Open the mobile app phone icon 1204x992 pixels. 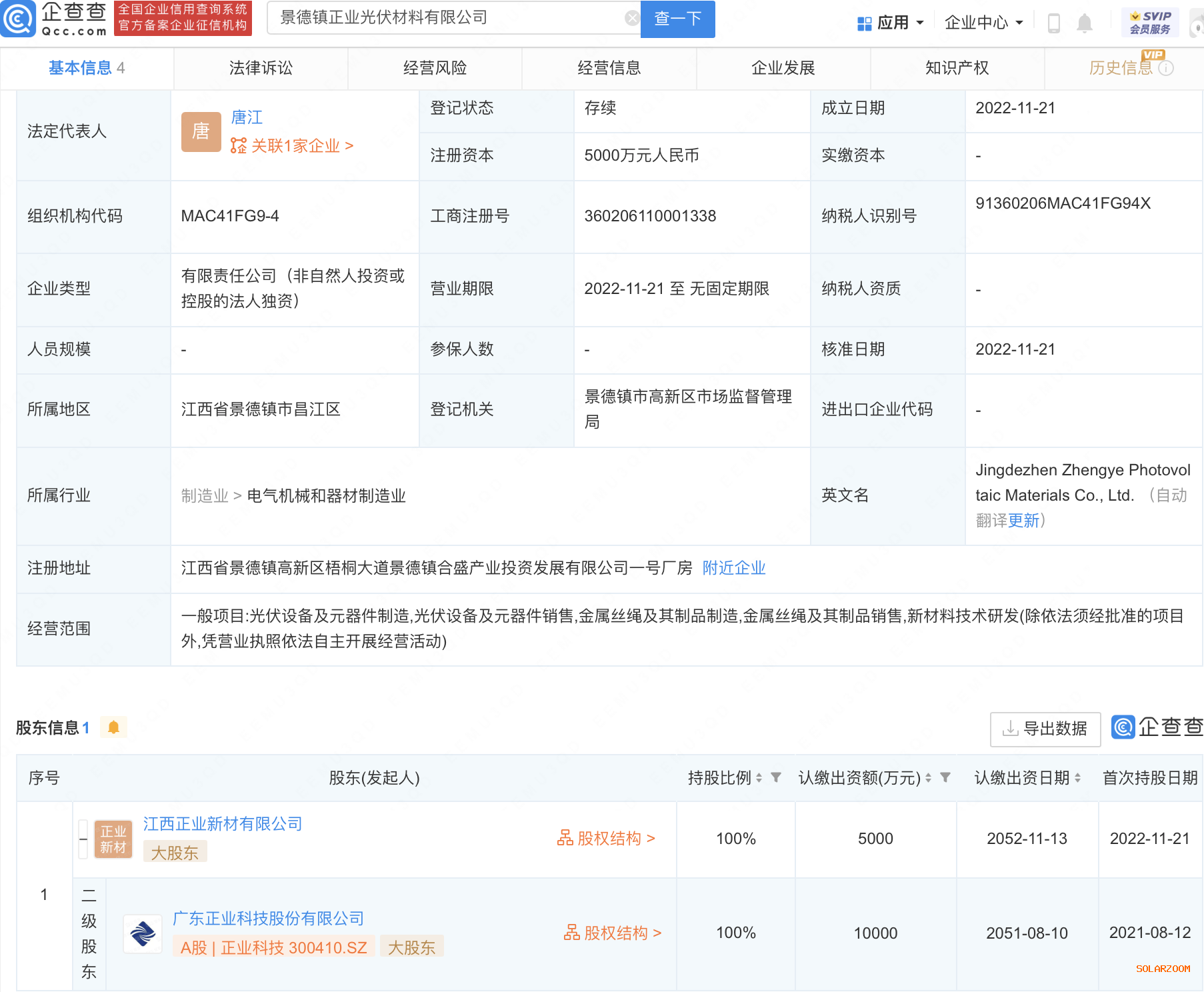[x=1053, y=23]
